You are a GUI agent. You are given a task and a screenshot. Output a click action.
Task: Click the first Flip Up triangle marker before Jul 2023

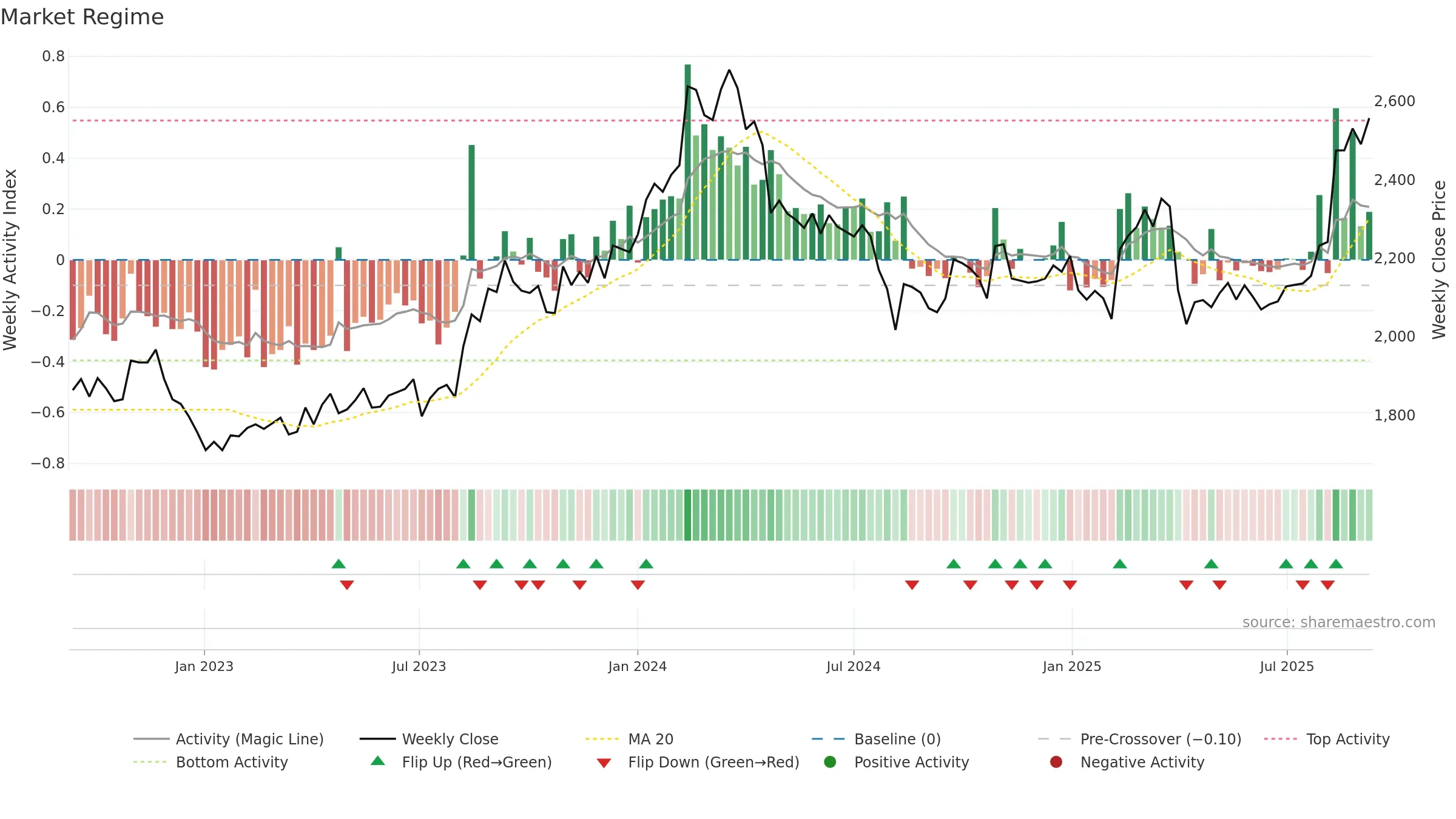tap(339, 564)
